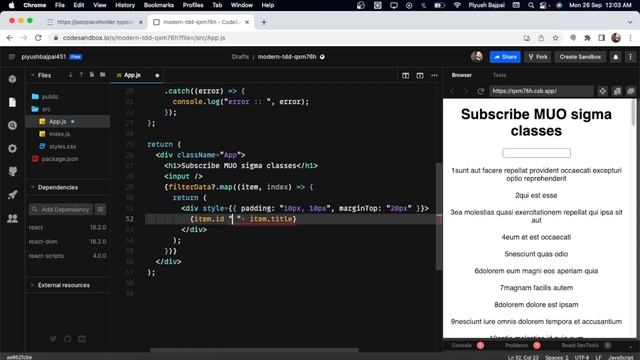This screenshot has width=640, height=360.
Task: Click the Drafts breadcrumb link
Action: tap(240, 57)
